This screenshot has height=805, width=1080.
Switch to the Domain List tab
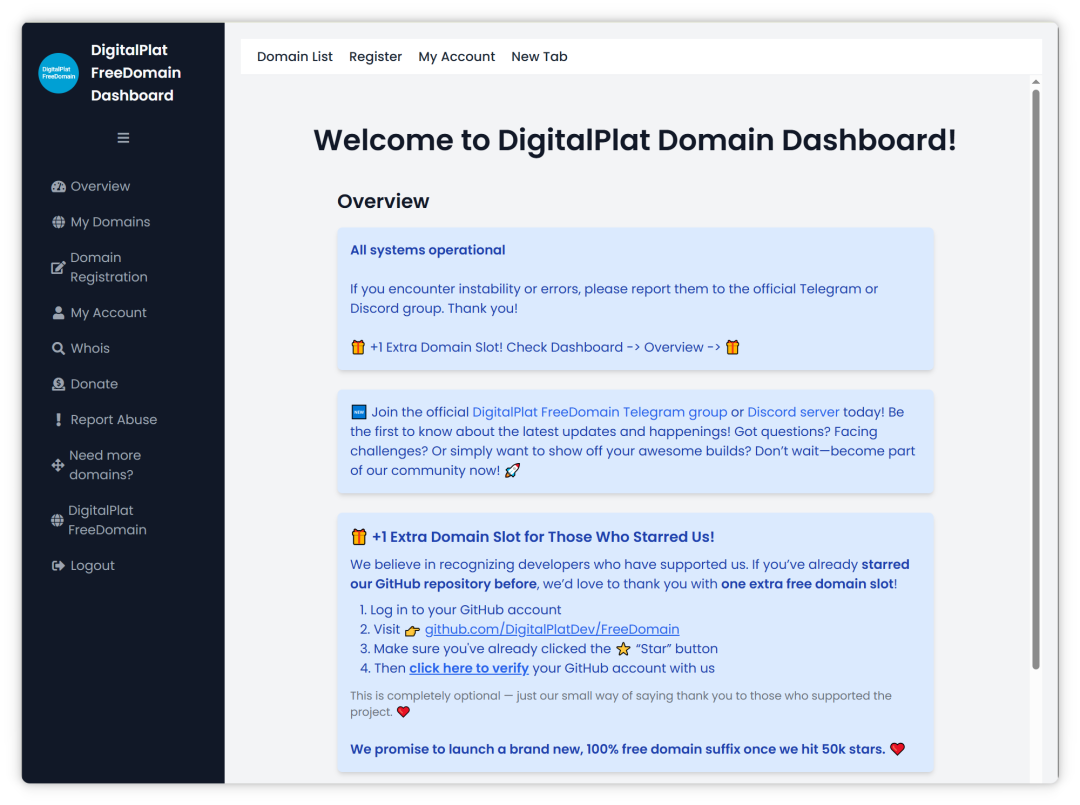pos(295,57)
